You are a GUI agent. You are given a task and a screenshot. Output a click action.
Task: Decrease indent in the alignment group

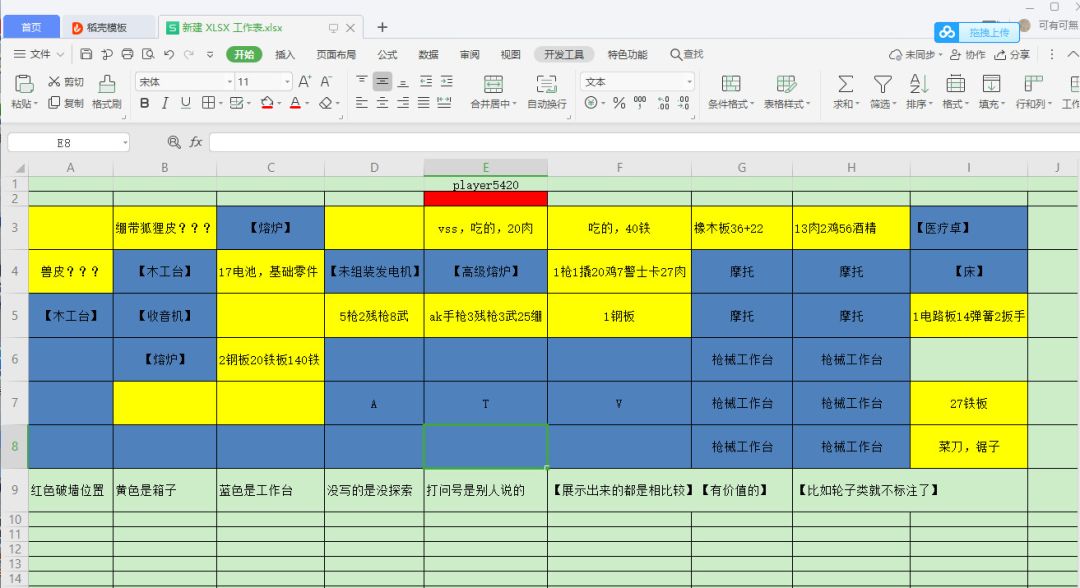pyautogui.click(x=426, y=81)
